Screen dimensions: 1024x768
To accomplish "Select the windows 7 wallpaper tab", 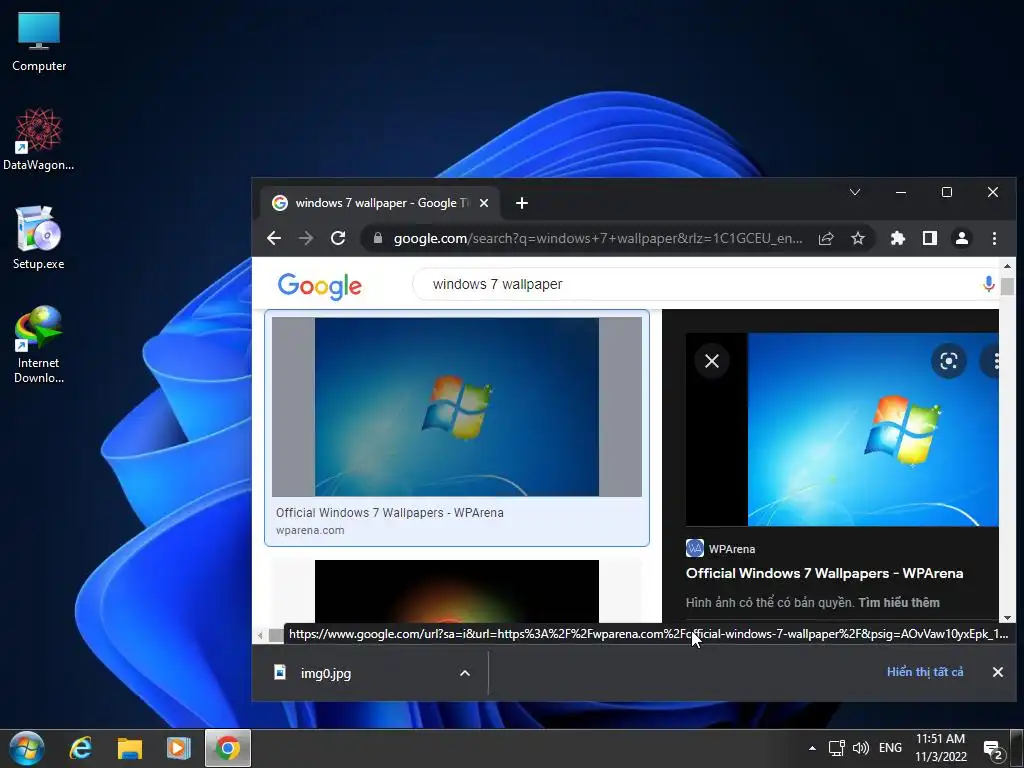I will (x=380, y=203).
